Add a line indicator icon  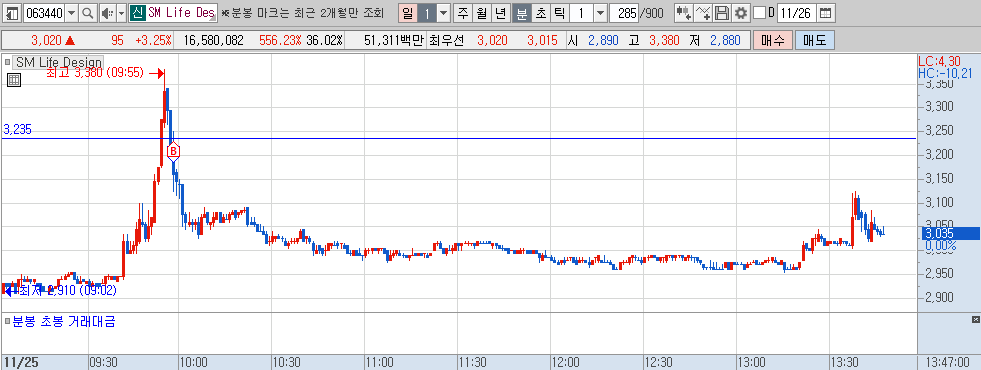(704, 13)
